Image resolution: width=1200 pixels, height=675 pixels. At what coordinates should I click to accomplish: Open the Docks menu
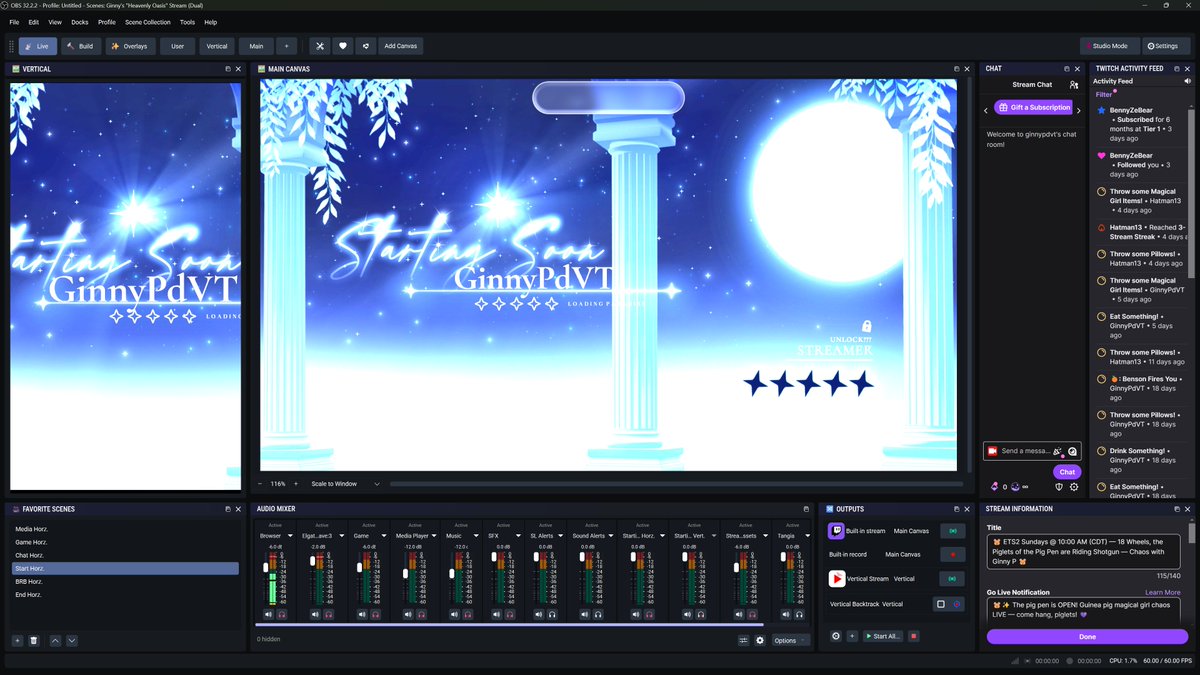pos(80,22)
